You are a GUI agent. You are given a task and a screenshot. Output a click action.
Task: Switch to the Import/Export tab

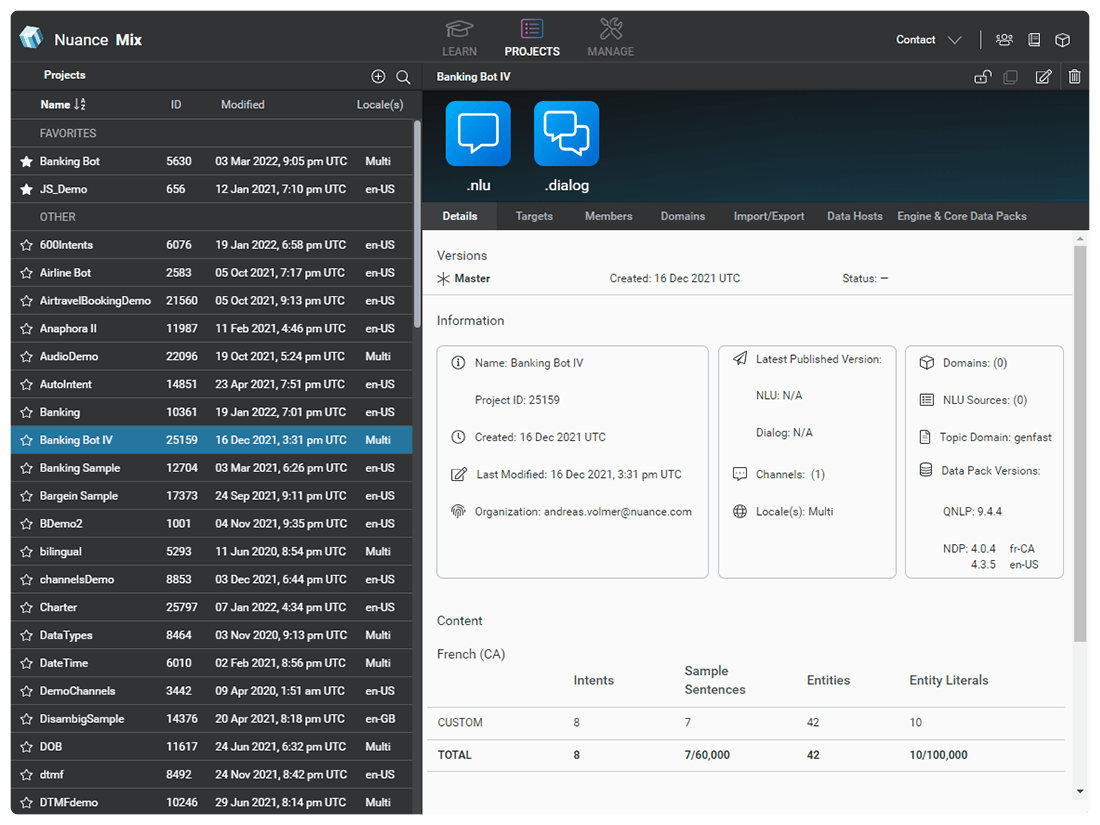coord(769,216)
